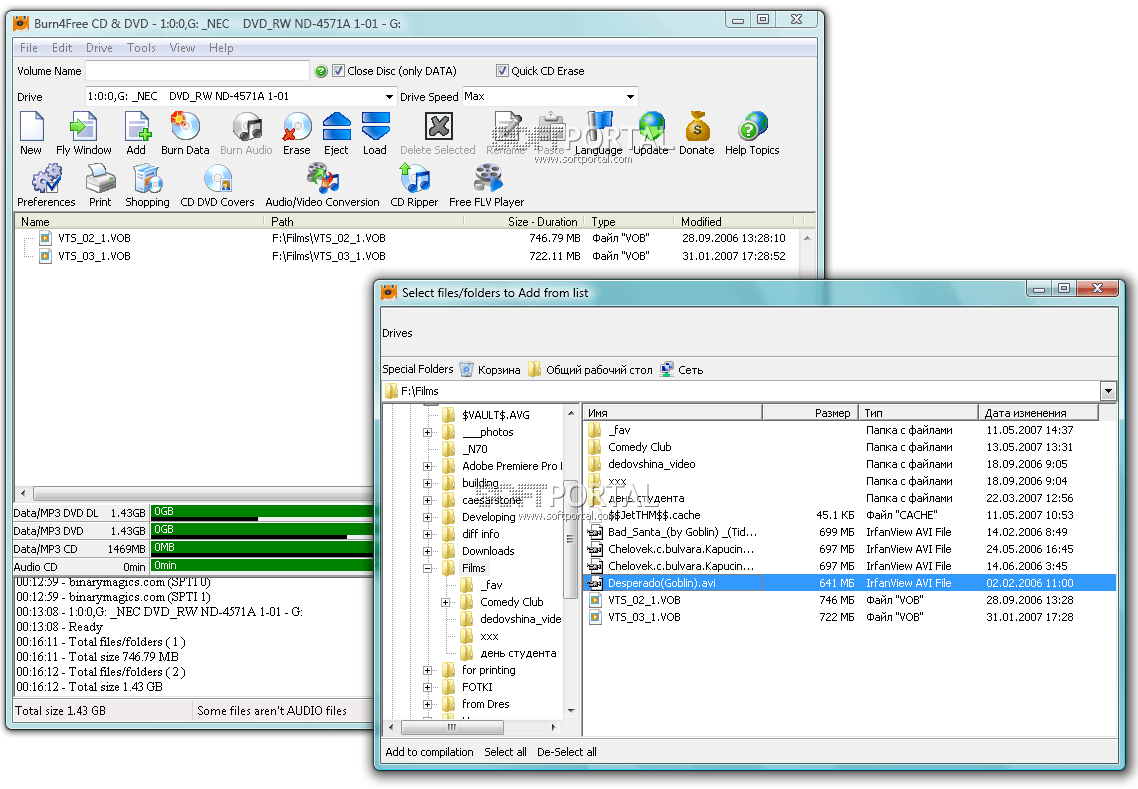Disable the Quick CD Erase checkbox
This screenshot has width=1138, height=789.
click(503, 71)
